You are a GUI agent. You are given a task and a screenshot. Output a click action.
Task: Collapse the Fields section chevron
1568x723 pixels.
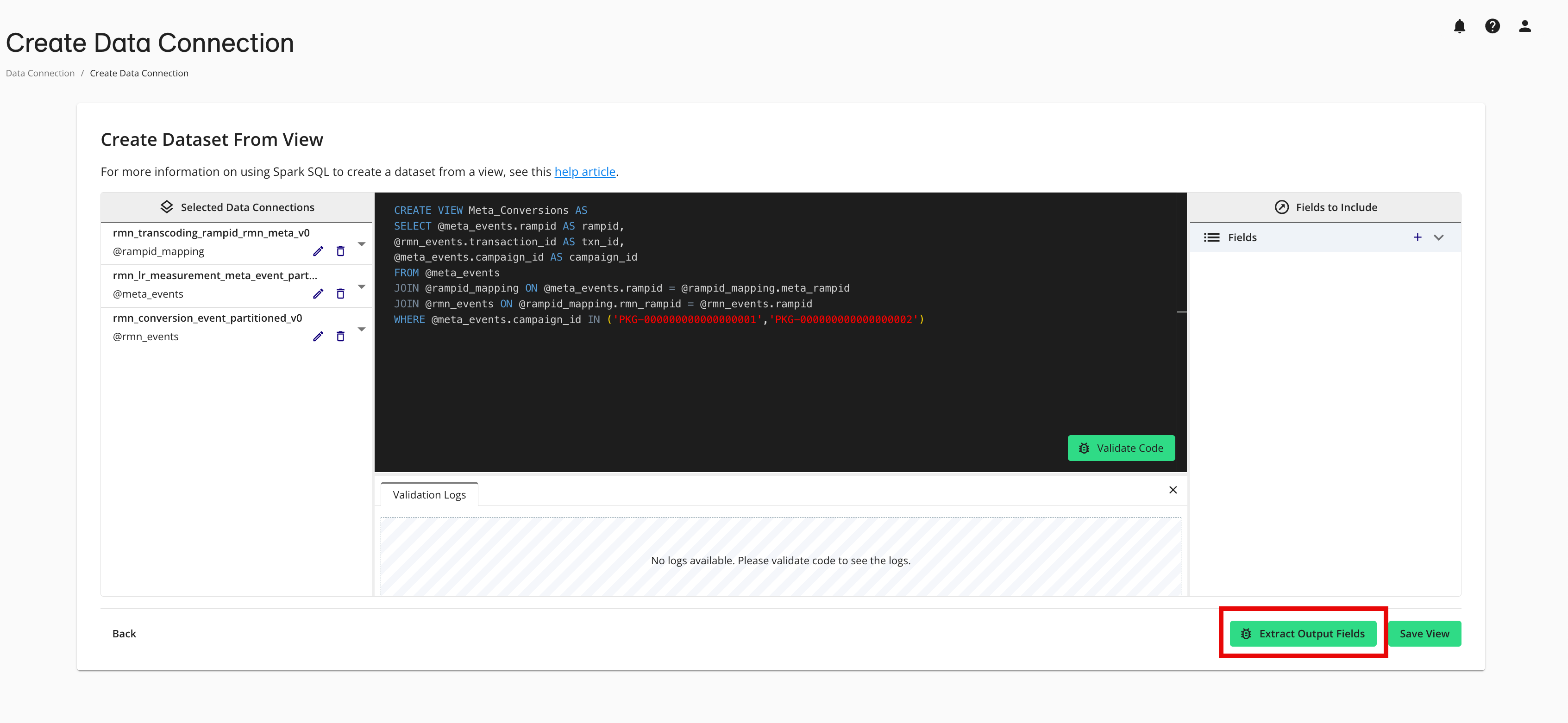(x=1439, y=237)
